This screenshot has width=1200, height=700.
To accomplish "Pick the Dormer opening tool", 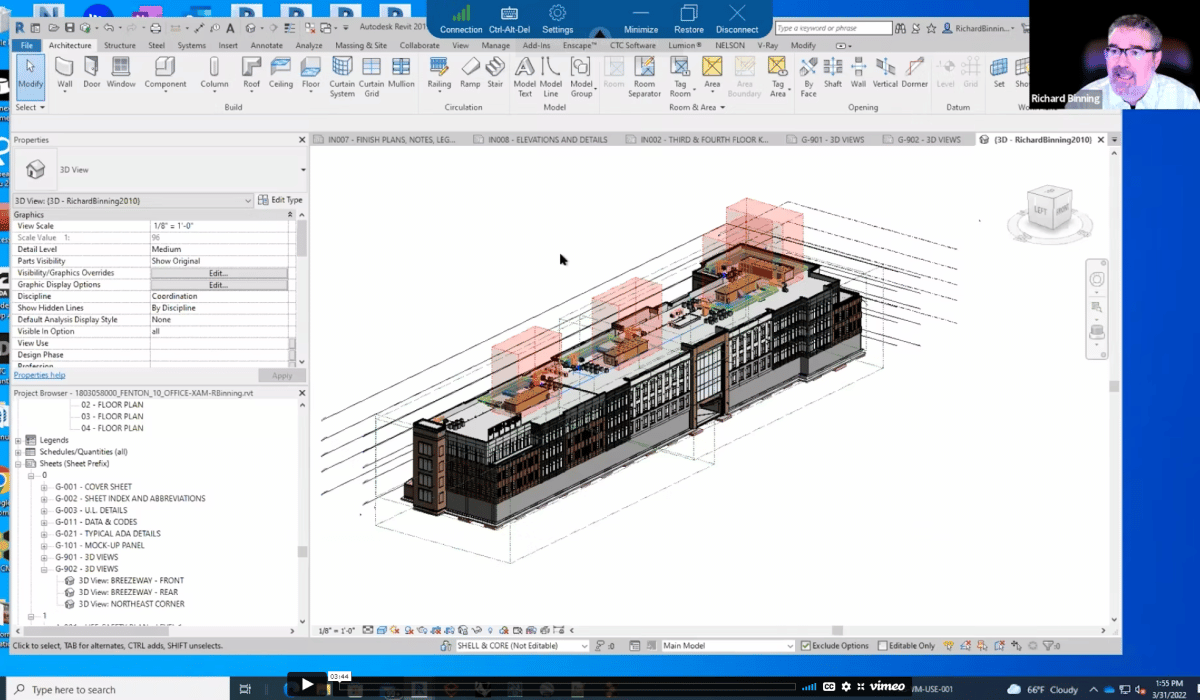I will click(914, 72).
